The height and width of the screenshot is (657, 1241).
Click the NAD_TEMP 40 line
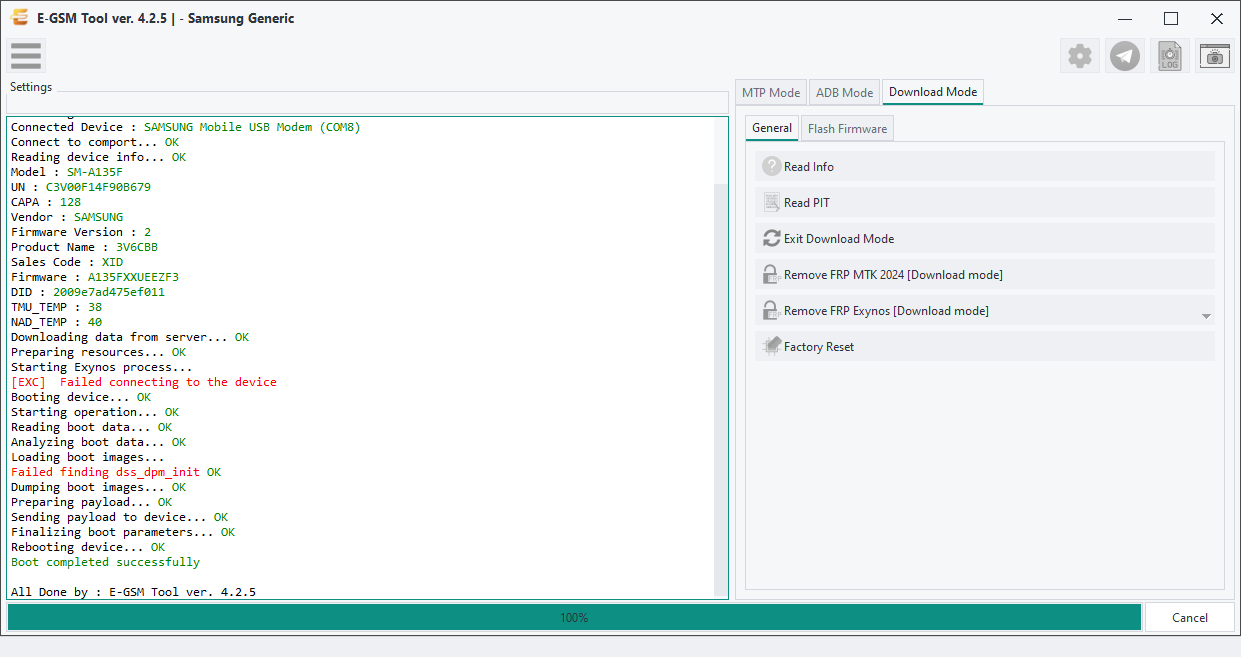click(x=56, y=322)
